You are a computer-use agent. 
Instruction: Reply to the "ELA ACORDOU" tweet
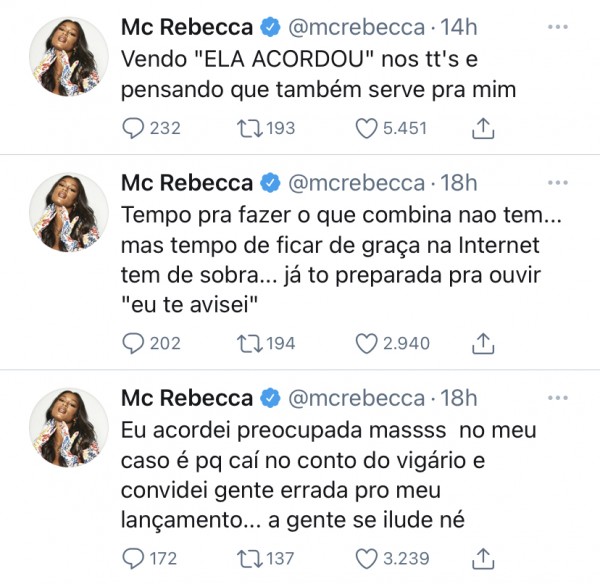tap(133, 128)
